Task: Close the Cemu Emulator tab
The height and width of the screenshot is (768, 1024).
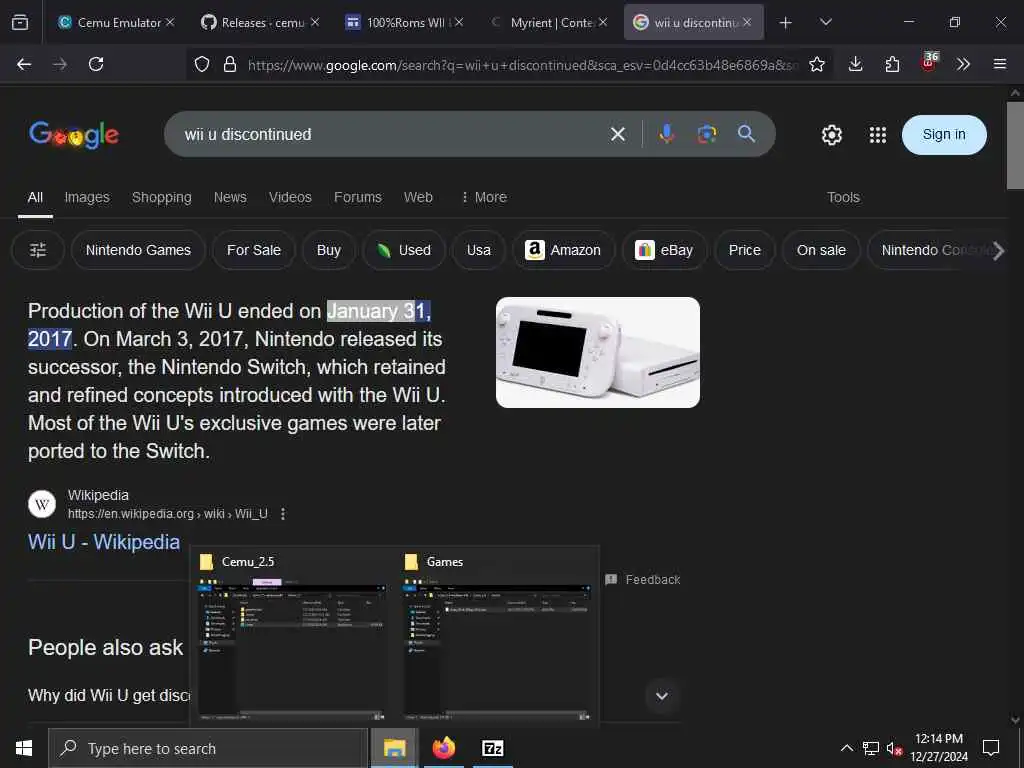Action: click(170, 22)
